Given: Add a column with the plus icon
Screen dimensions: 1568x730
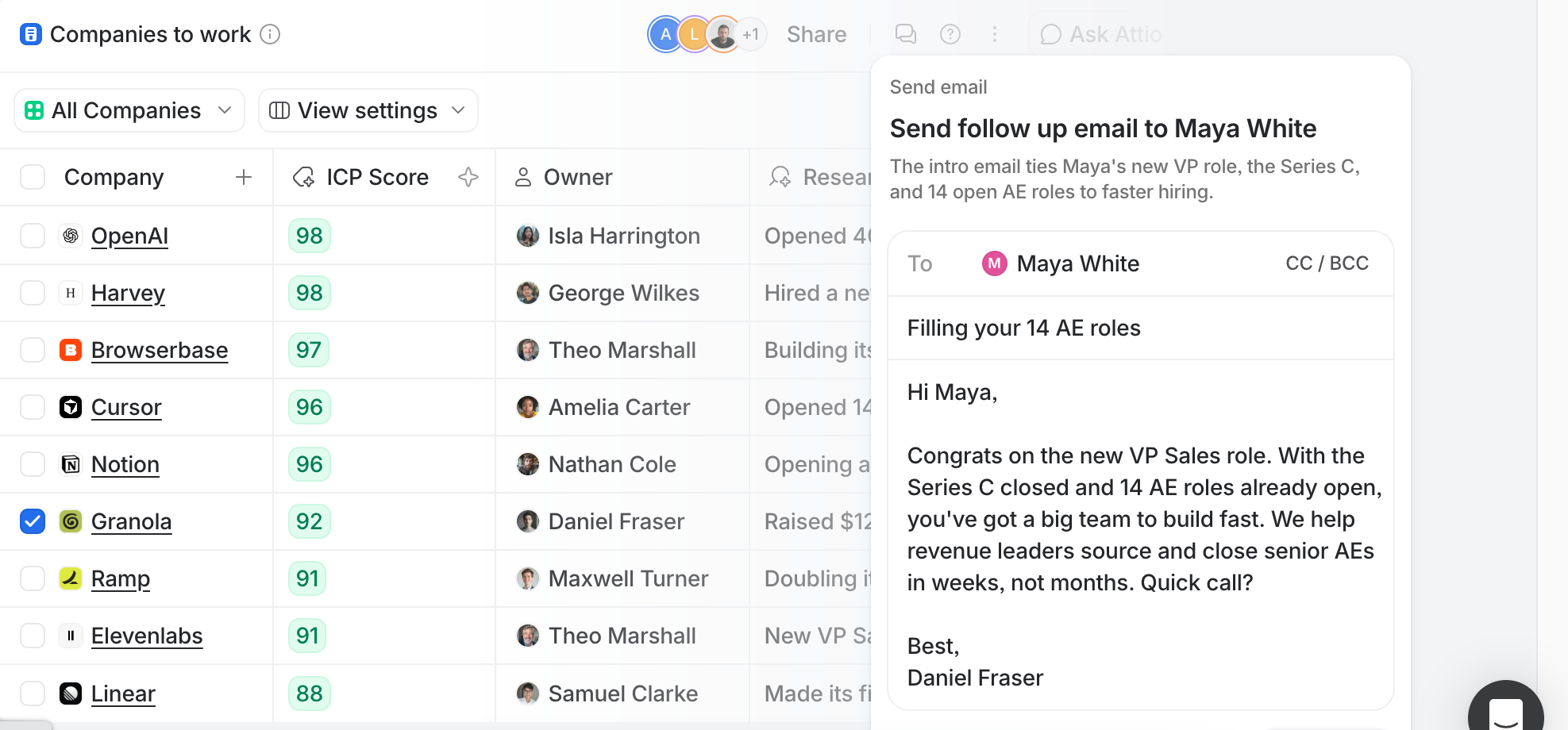Looking at the screenshot, I should click(x=244, y=177).
